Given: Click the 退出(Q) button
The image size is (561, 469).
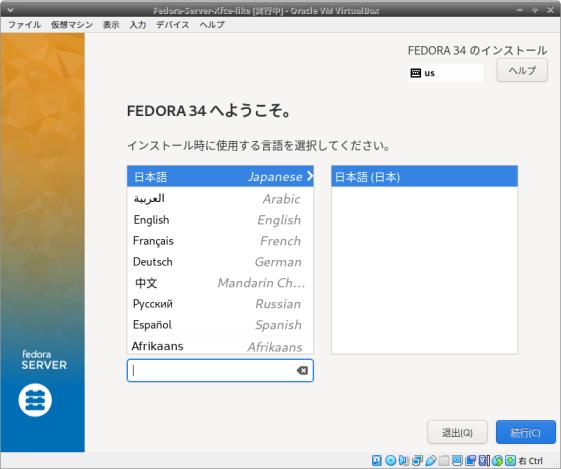Looking at the screenshot, I should pyautogui.click(x=457, y=433).
